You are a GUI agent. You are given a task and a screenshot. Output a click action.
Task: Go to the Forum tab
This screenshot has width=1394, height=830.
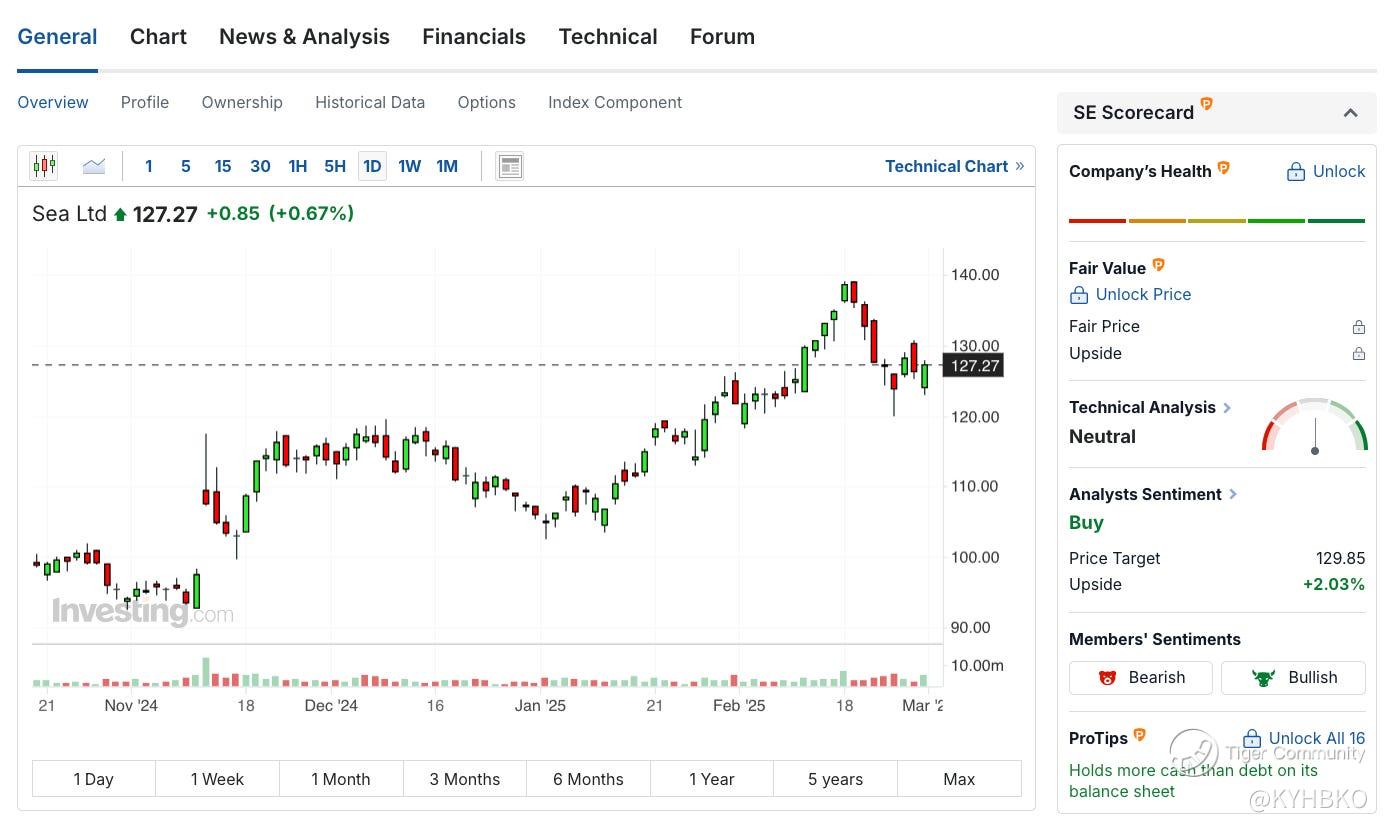click(722, 37)
